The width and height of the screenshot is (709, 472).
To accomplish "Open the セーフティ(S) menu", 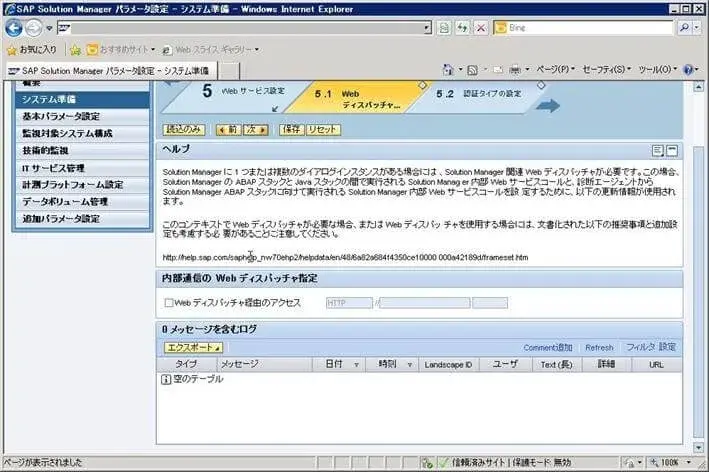I will point(606,70).
